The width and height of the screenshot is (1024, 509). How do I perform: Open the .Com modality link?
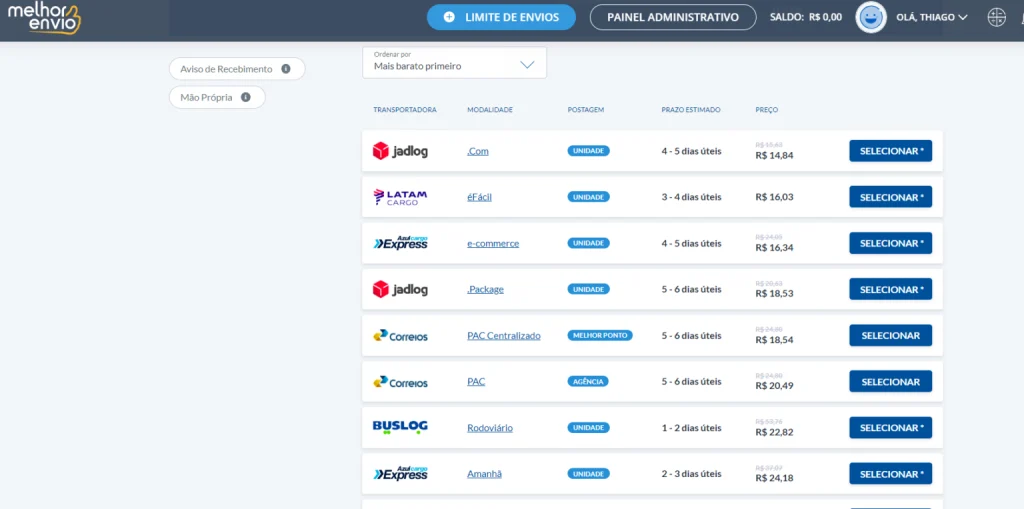(478, 151)
